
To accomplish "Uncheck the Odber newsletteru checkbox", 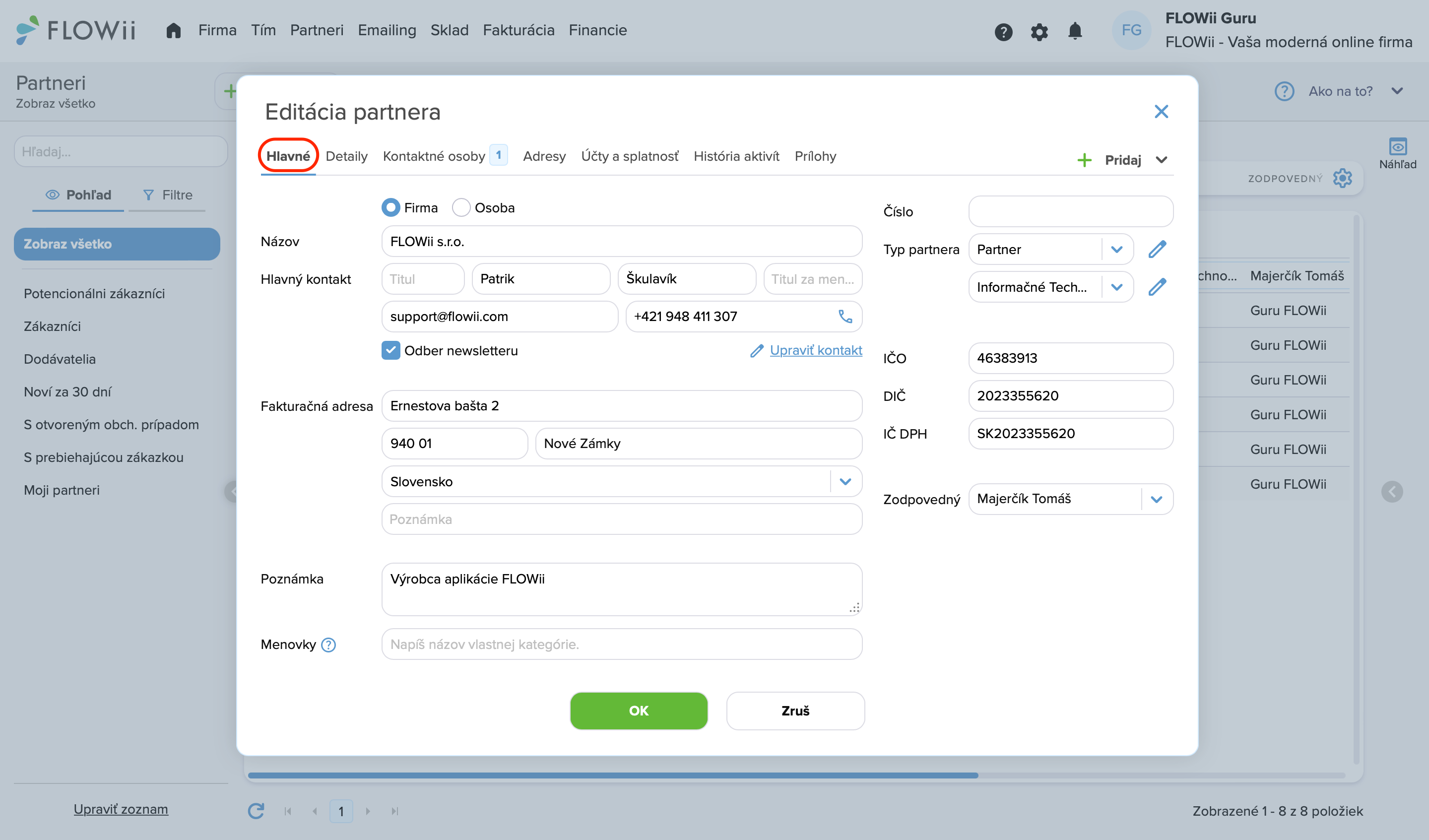I will pos(390,350).
